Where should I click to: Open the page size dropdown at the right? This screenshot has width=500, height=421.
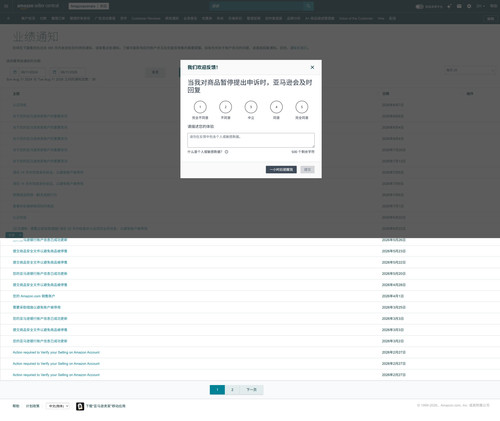470,70
